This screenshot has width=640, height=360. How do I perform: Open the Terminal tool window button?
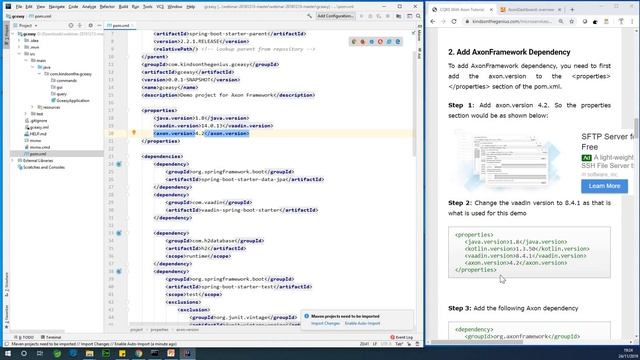coord(51,337)
